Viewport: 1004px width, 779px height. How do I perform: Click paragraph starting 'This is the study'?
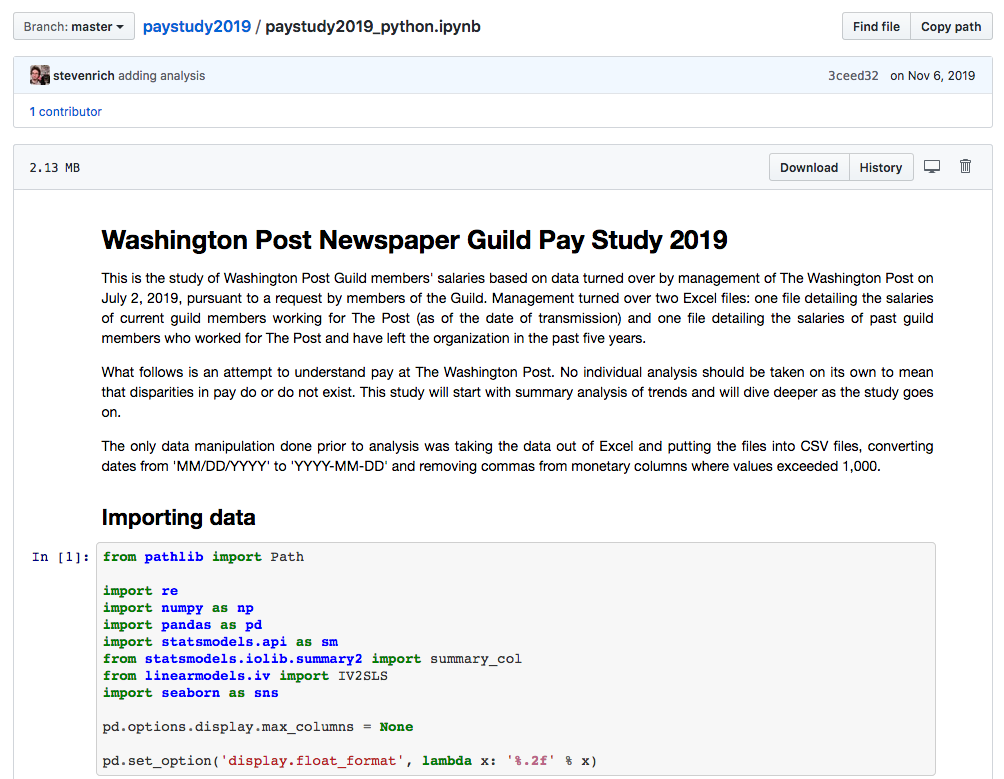(x=517, y=308)
